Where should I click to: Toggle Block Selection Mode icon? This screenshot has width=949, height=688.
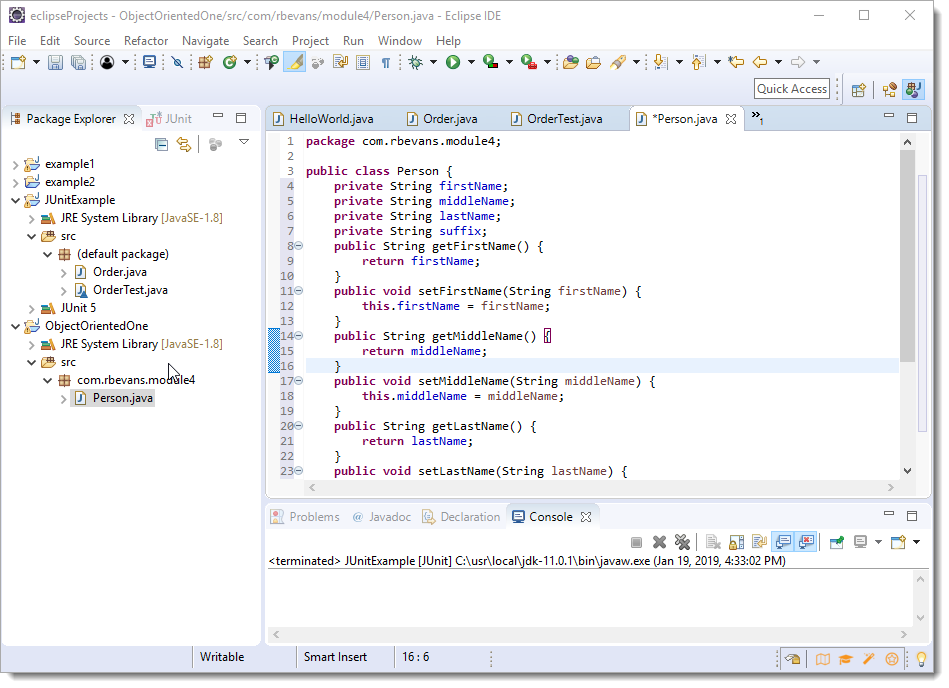(363, 62)
